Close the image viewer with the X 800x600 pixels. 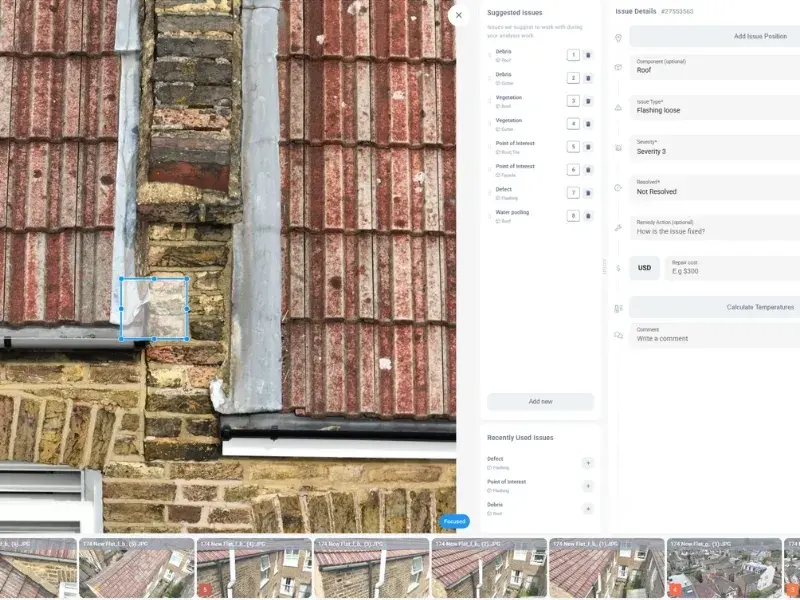click(x=459, y=15)
